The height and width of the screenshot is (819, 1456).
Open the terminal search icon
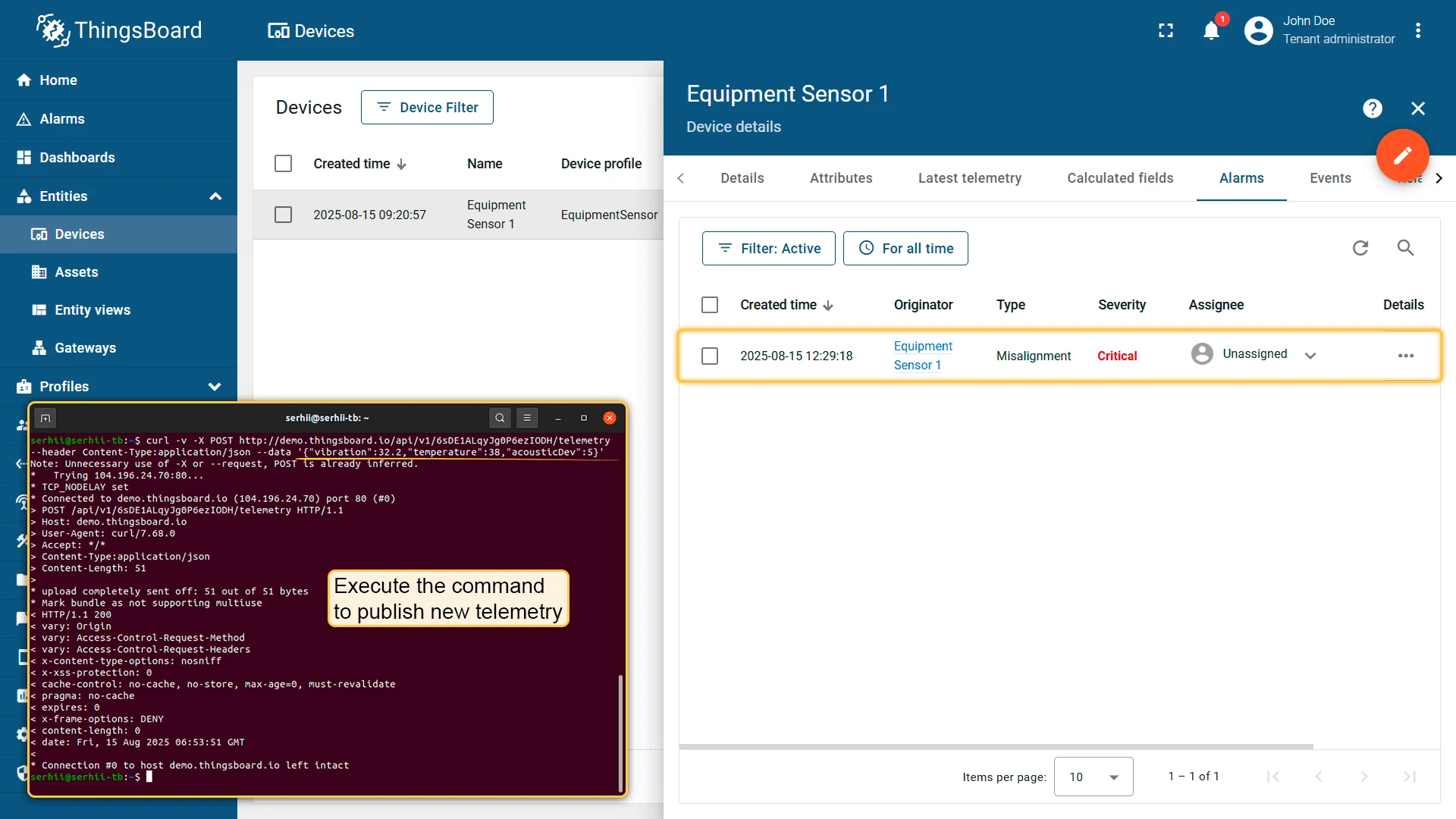pyautogui.click(x=500, y=418)
